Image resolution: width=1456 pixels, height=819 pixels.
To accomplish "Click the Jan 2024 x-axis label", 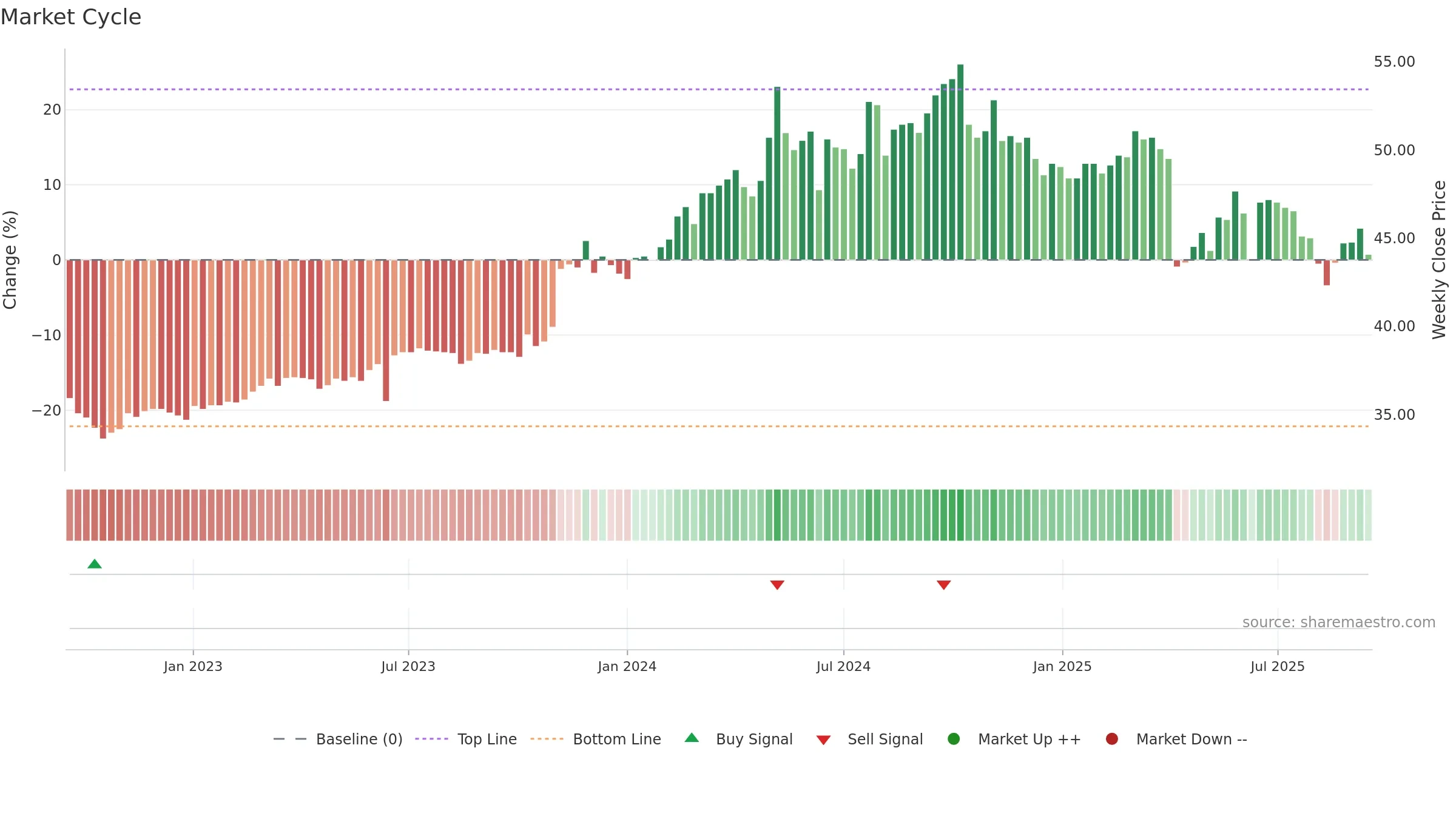I will (627, 666).
